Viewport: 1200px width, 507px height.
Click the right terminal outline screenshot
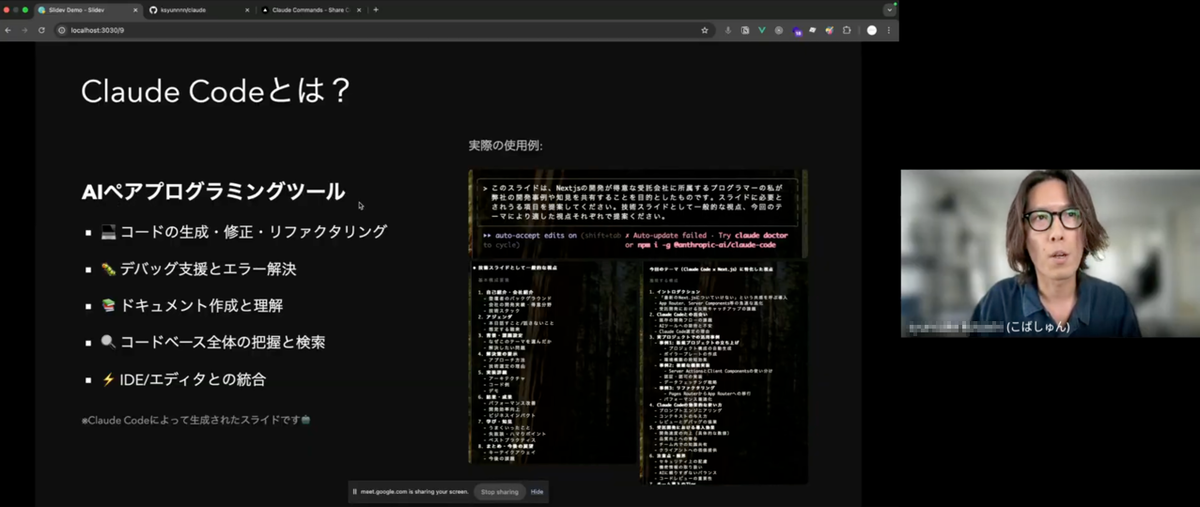(723, 373)
